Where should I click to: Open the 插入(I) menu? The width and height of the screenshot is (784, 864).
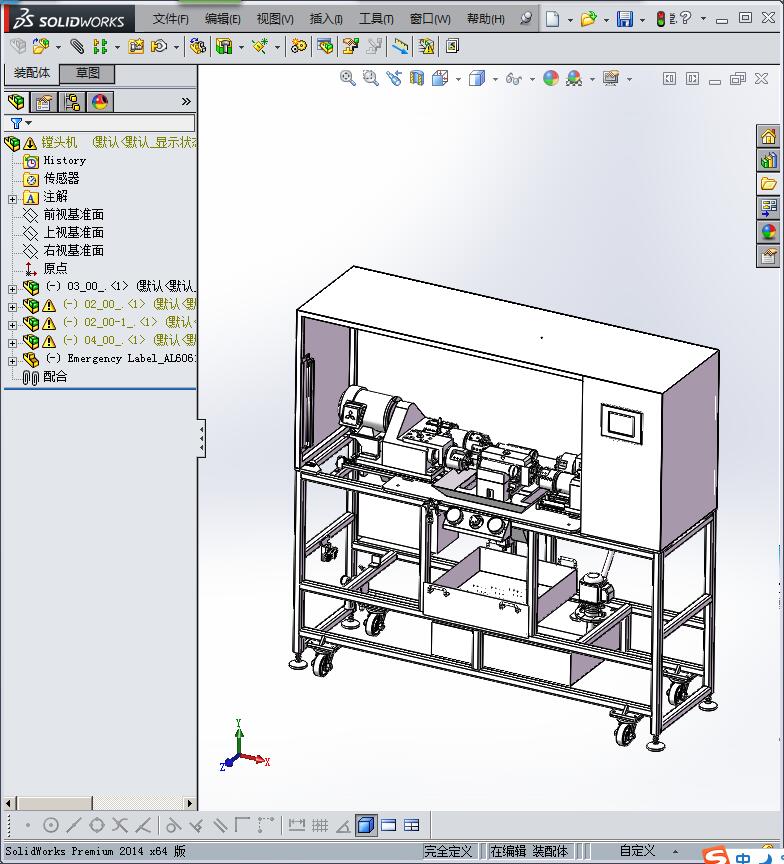click(x=326, y=19)
